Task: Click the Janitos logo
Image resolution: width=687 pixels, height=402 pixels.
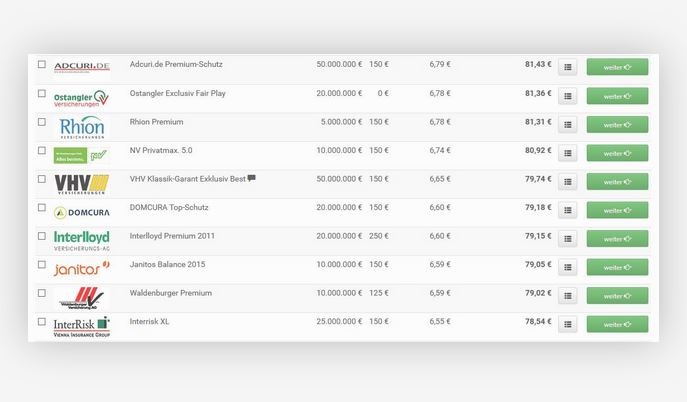Action: pyautogui.click(x=81, y=268)
